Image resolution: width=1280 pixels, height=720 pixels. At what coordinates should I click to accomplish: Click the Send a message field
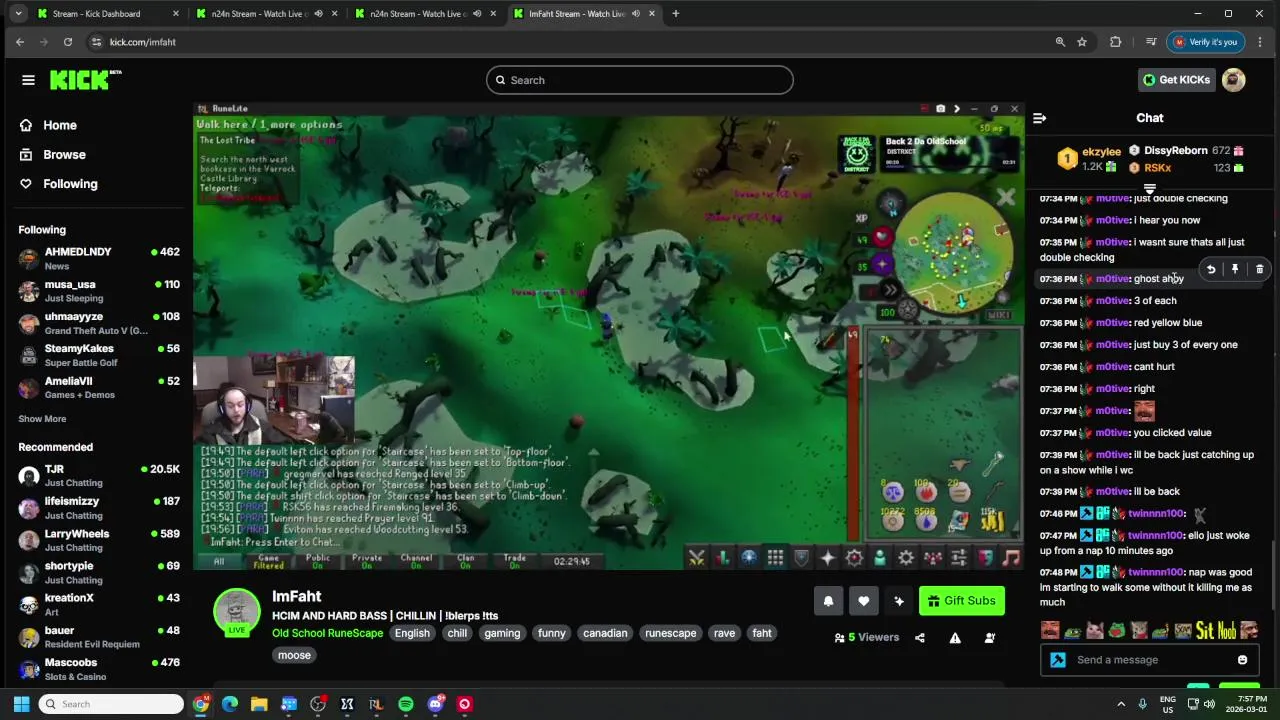1149,660
